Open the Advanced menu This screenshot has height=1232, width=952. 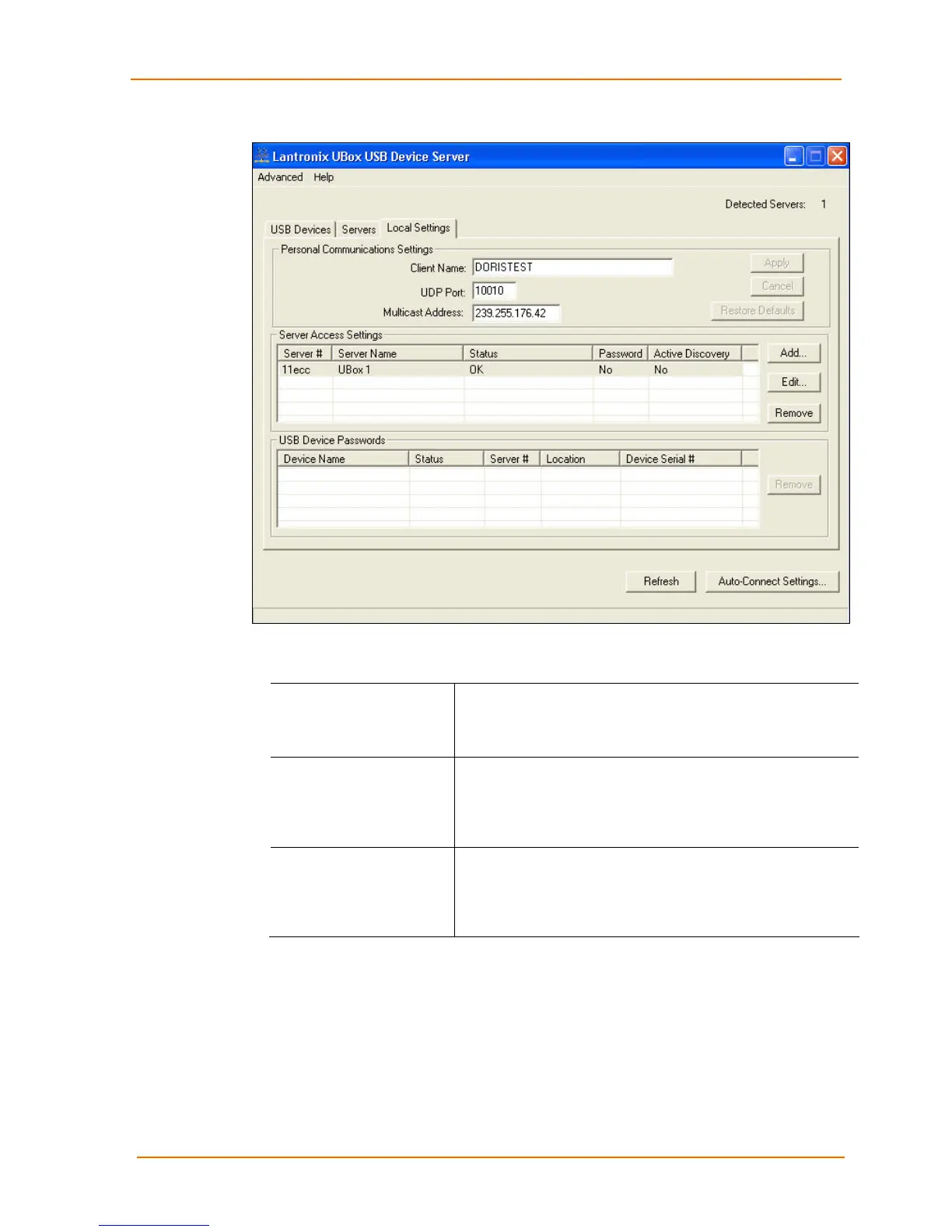(280, 177)
